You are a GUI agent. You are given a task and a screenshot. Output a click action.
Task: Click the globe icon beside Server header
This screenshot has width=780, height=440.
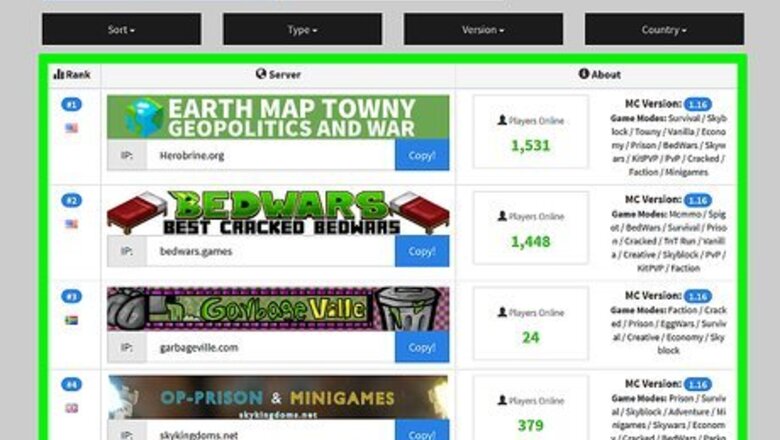(261, 74)
